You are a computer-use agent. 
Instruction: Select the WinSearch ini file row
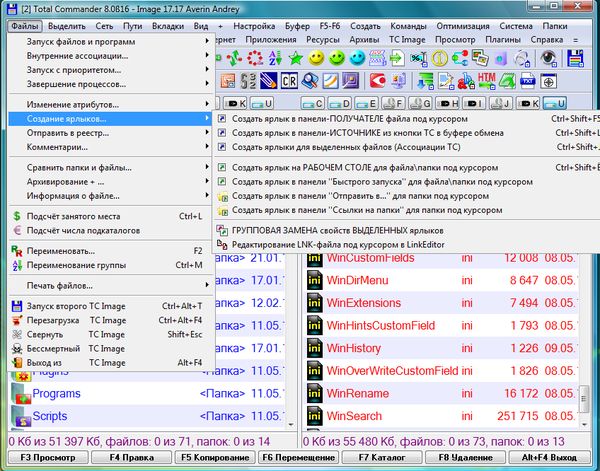click(x=442, y=416)
